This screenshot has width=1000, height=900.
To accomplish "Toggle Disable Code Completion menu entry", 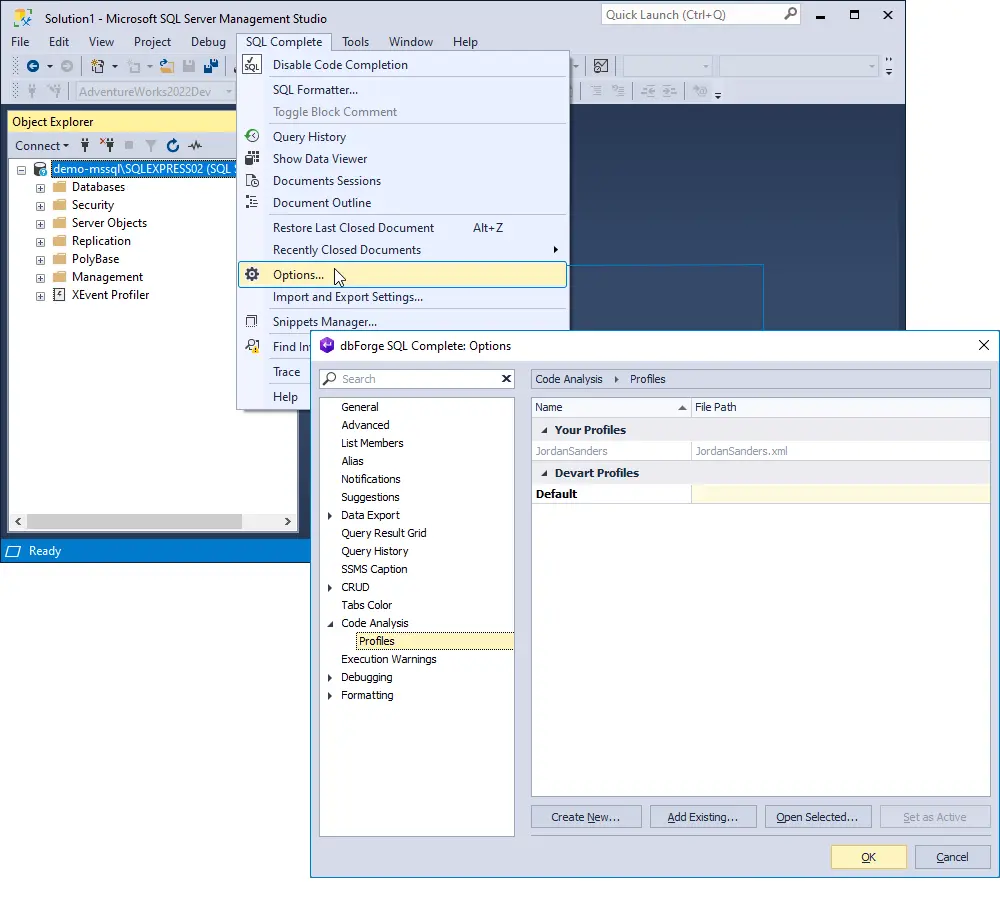I will (340, 65).
